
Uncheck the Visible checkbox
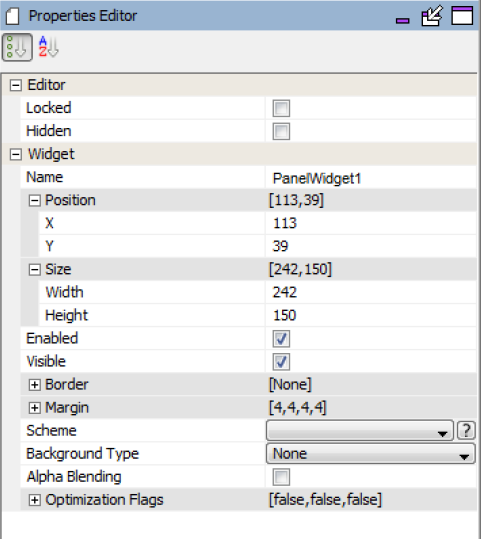(281, 362)
